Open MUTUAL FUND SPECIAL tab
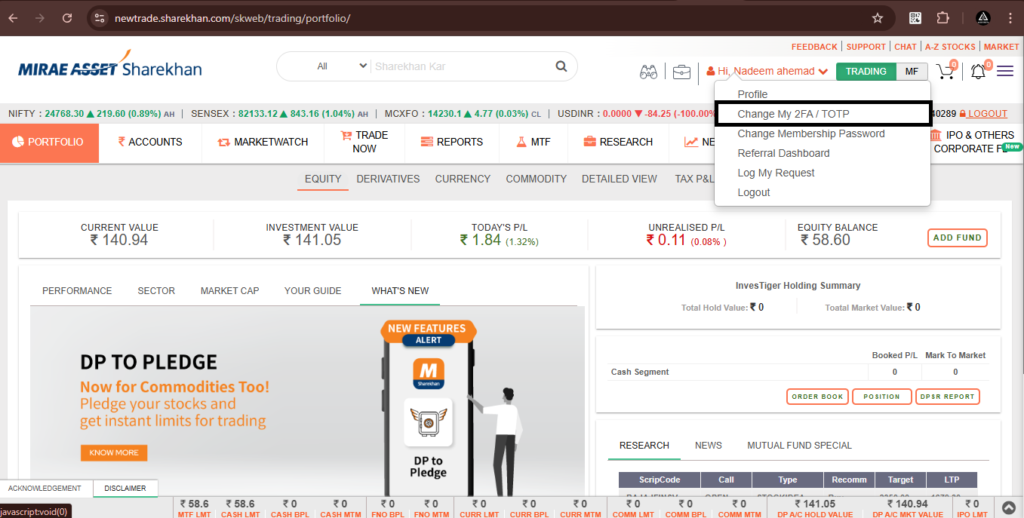Image resolution: width=1024 pixels, height=518 pixels. pos(799,445)
